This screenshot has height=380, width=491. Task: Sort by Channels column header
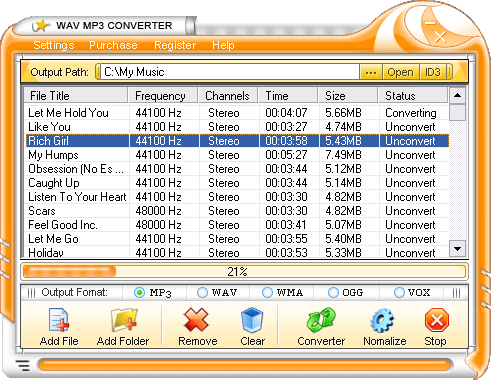(228, 96)
